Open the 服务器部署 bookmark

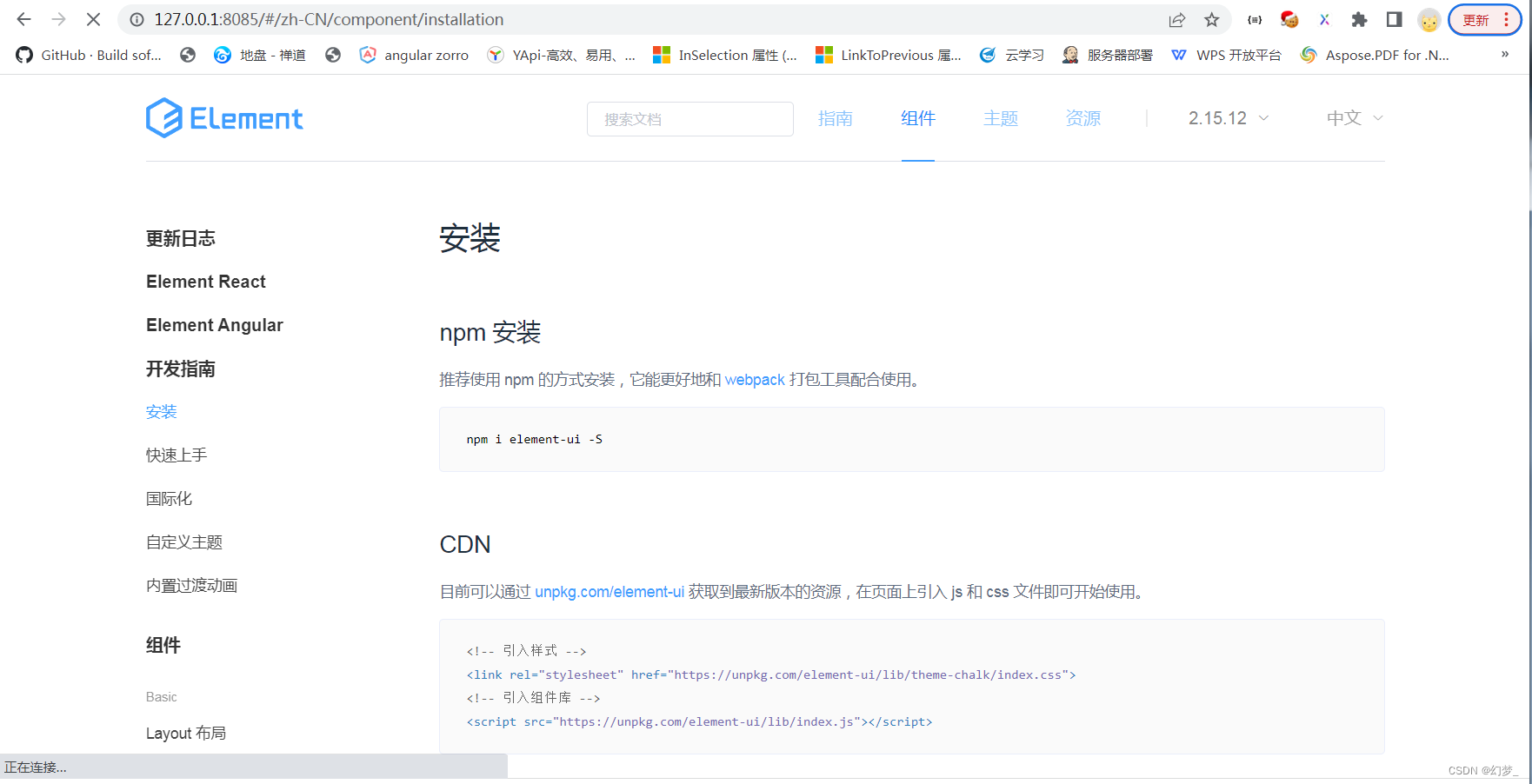pos(1108,55)
